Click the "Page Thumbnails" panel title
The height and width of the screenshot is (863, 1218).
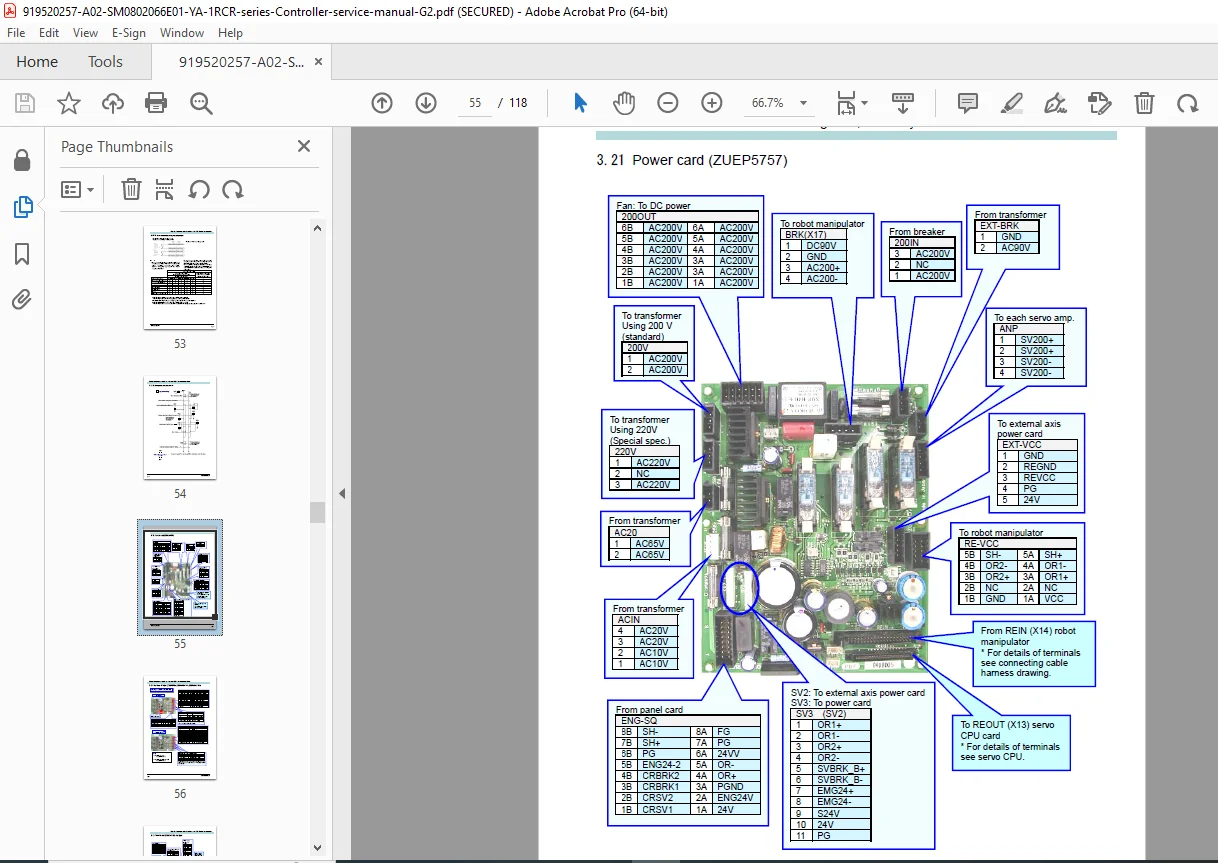click(x=117, y=147)
